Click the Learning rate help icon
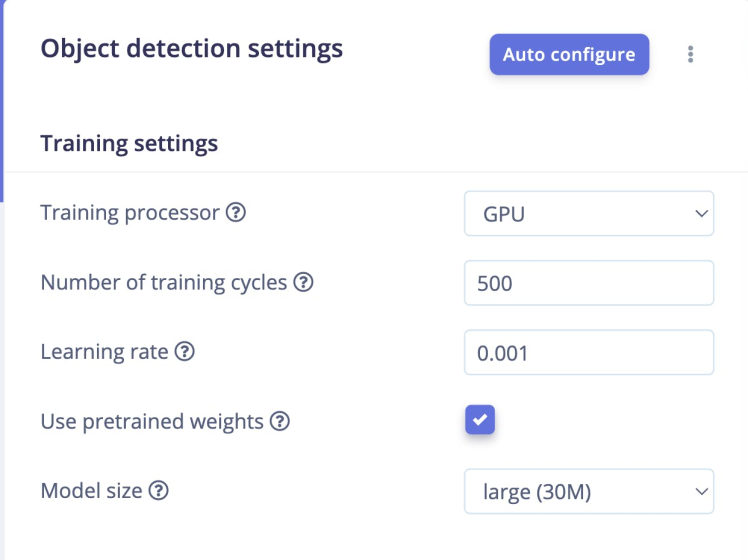Screen dimensions: 748x560 pos(184,352)
